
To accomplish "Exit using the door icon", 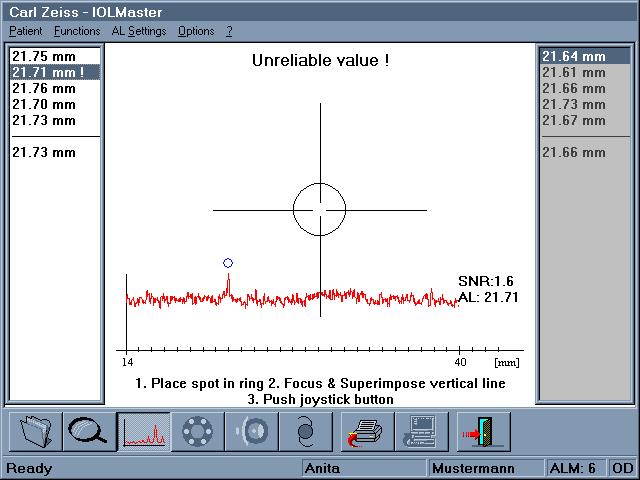I will tap(485, 432).
